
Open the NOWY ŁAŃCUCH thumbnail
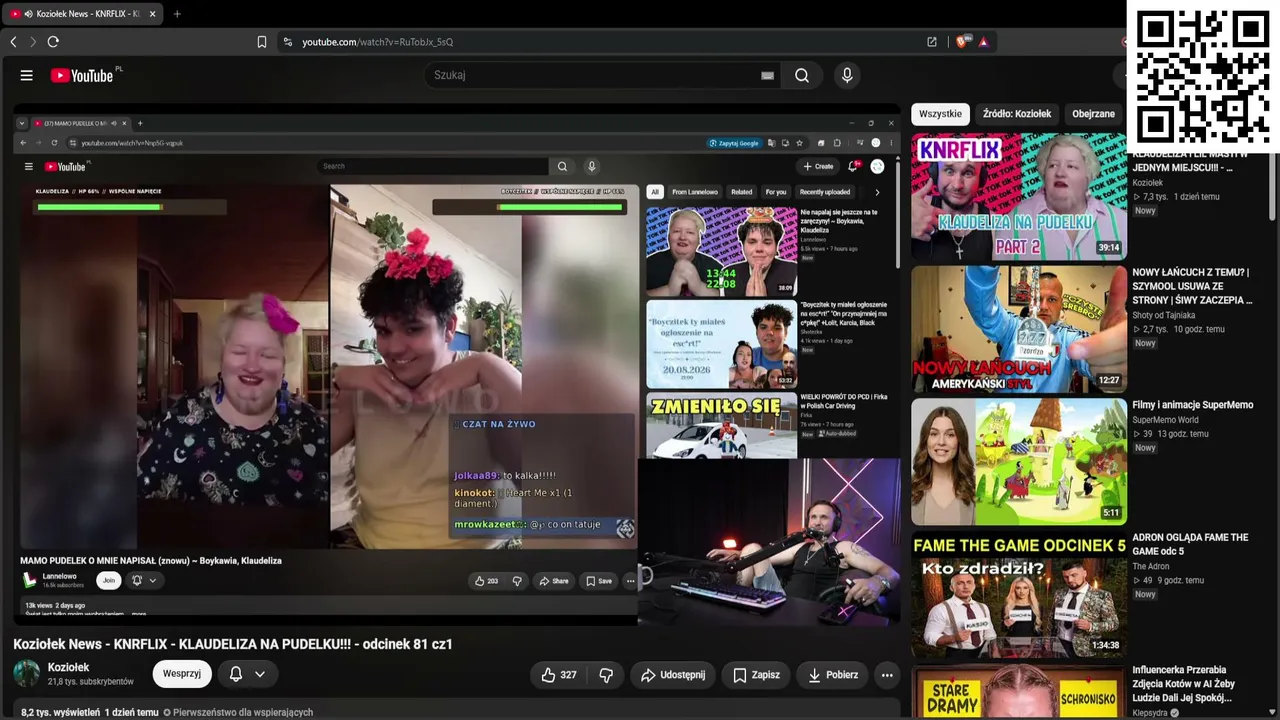(1019, 329)
